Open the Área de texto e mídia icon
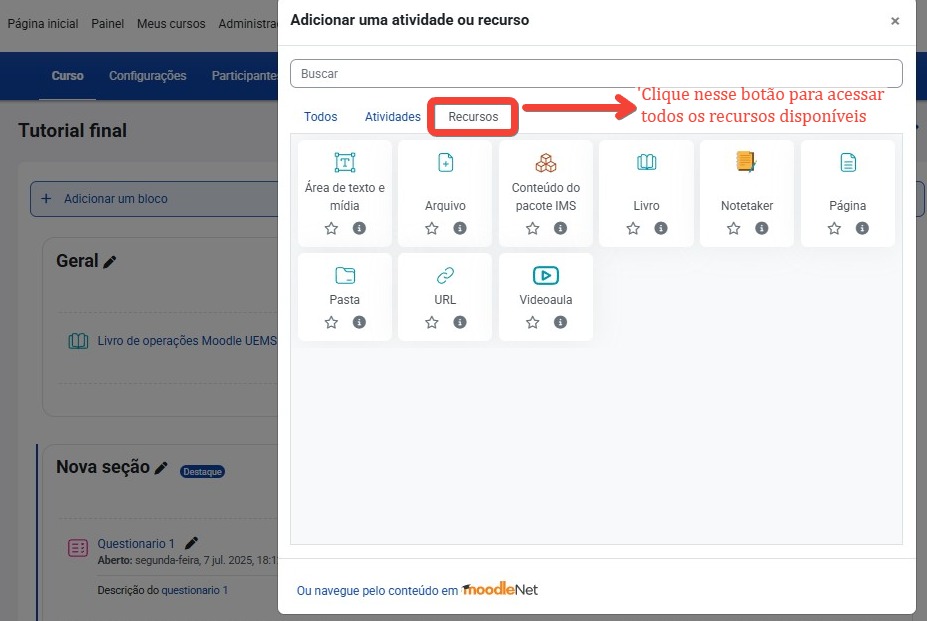927x621 pixels. (344, 162)
